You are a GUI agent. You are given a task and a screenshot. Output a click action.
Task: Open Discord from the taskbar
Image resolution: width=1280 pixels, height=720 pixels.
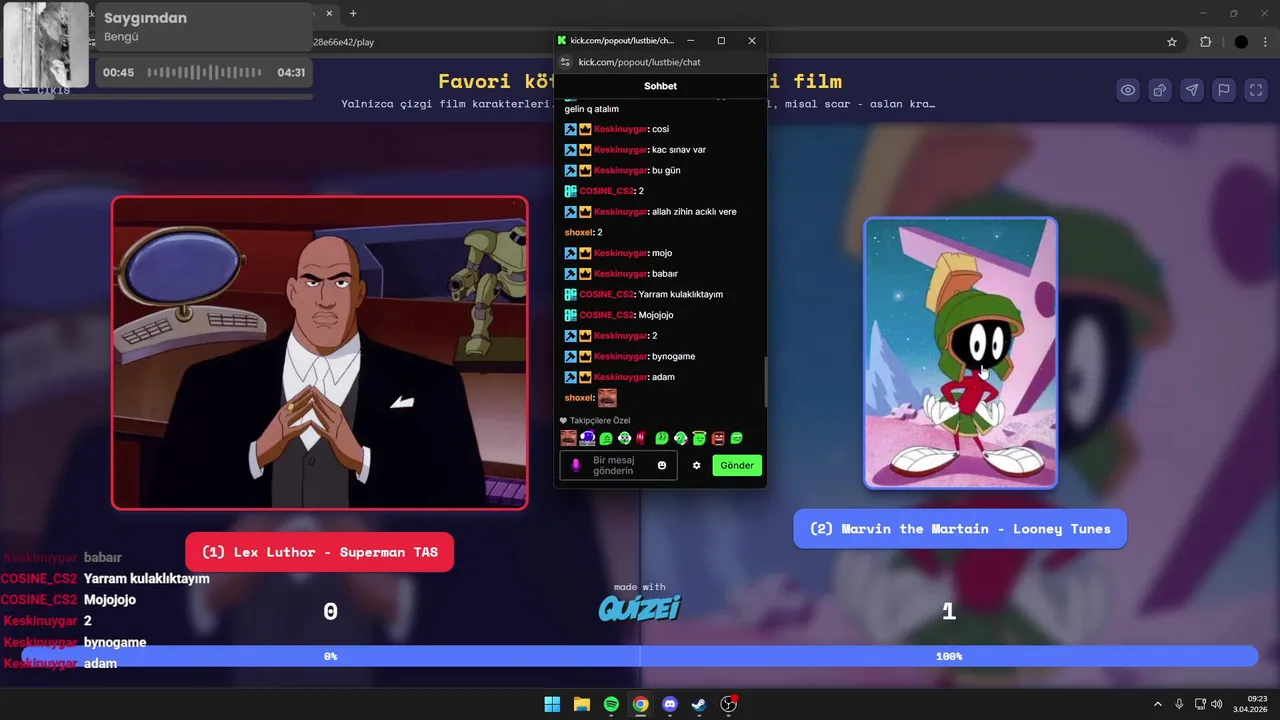point(670,704)
